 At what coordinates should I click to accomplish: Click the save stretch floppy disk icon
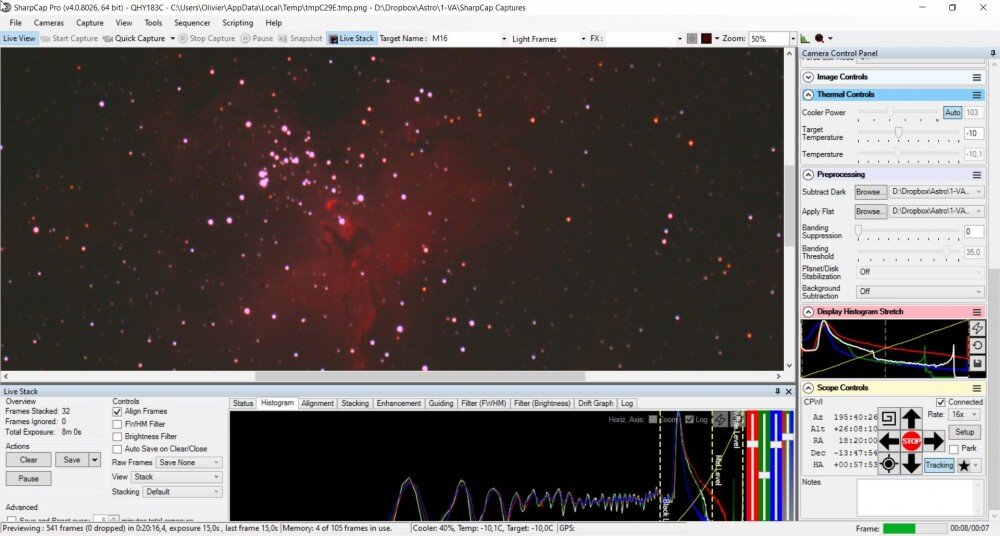click(977, 363)
